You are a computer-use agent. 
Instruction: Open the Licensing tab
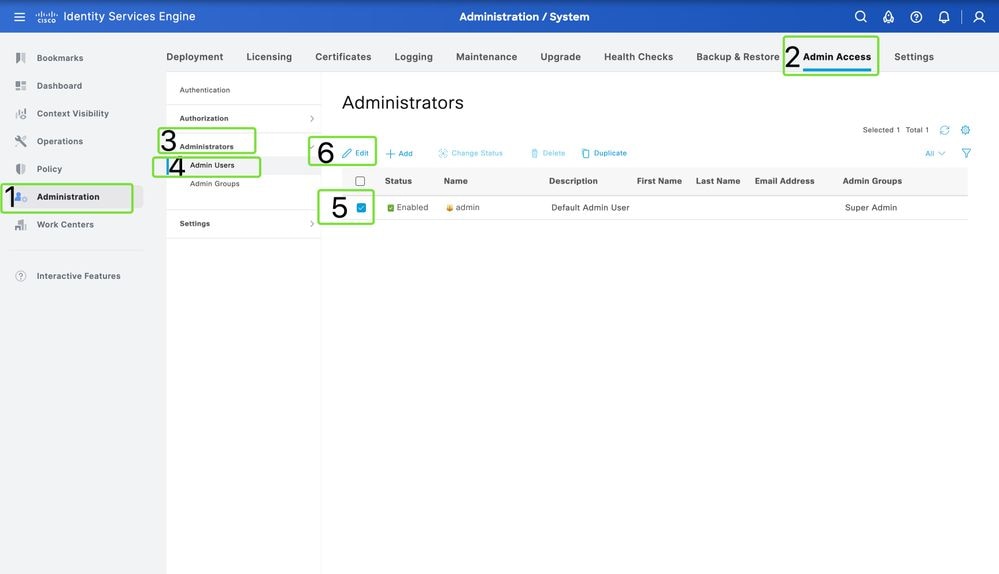(x=269, y=57)
